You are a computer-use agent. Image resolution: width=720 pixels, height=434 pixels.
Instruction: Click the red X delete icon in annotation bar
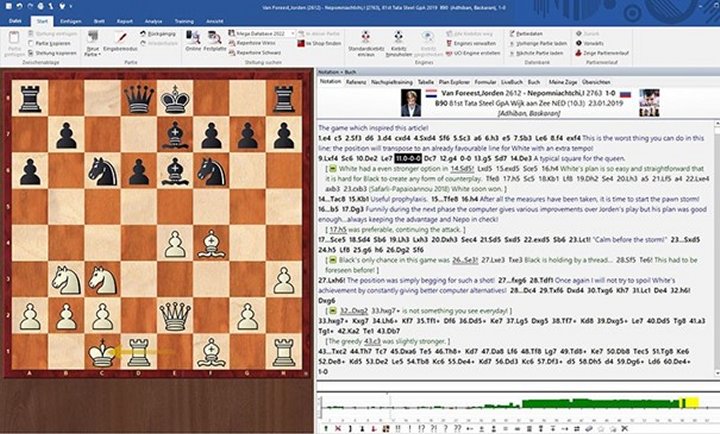tap(338, 428)
